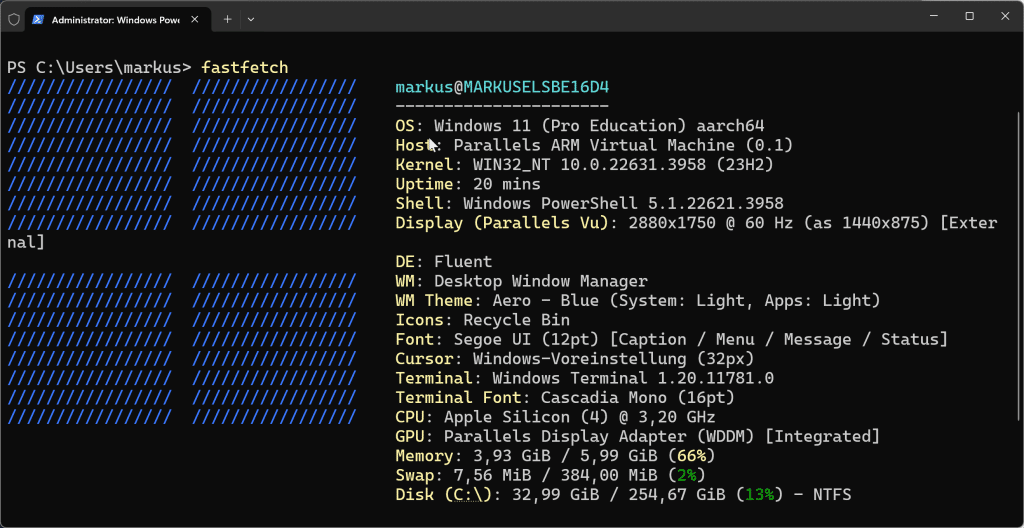
Task: Click the Memory: 3,93 GiB line
Action: [556, 455]
